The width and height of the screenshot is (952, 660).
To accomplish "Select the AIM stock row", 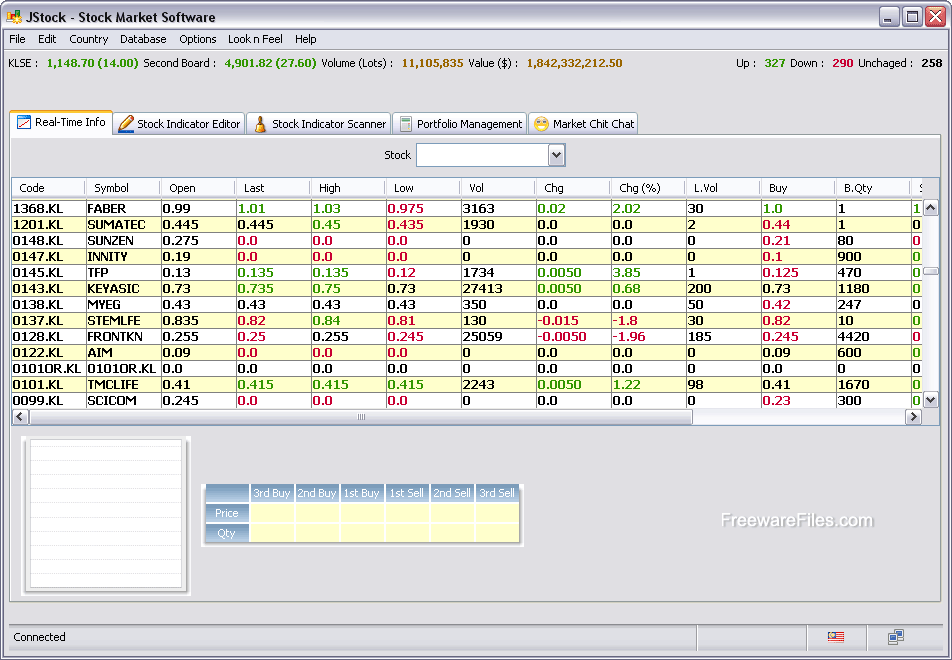I will pyautogui.click(x=466, y=352).
